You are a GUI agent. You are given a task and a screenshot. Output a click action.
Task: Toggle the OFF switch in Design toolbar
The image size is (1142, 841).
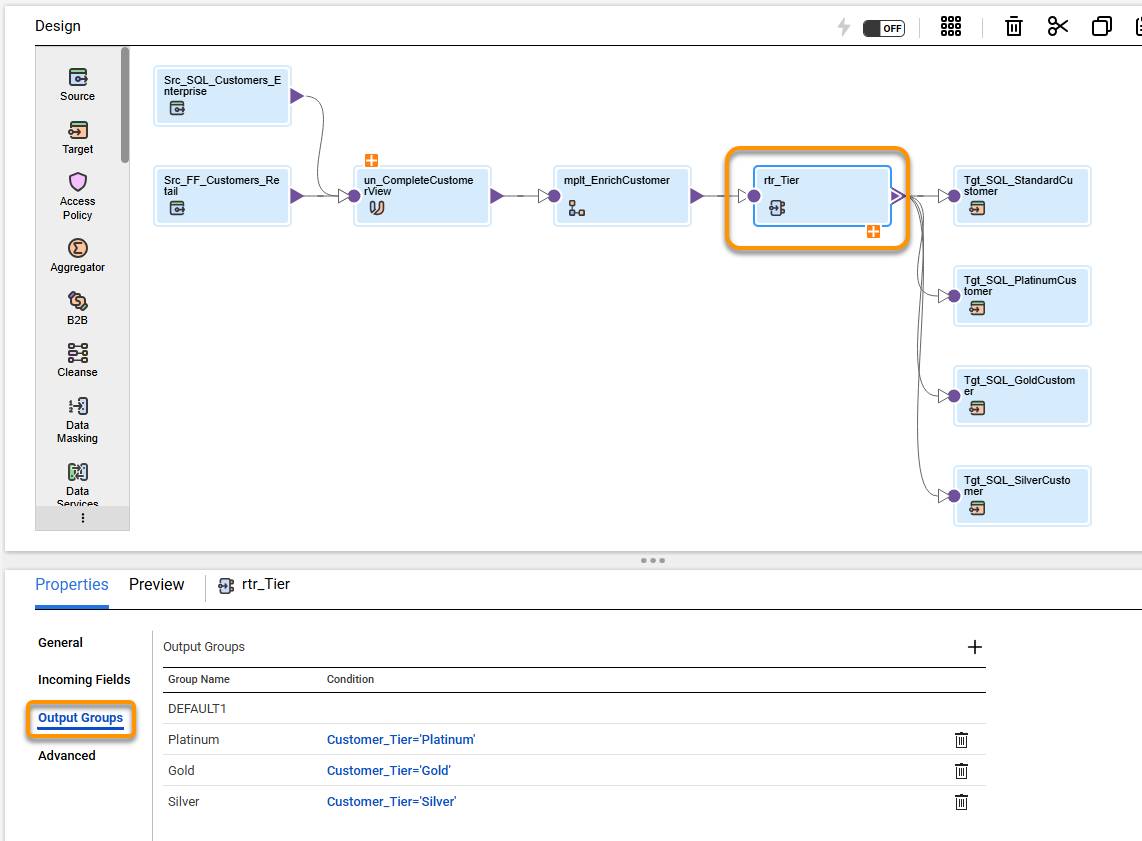(x=883, y=28)
